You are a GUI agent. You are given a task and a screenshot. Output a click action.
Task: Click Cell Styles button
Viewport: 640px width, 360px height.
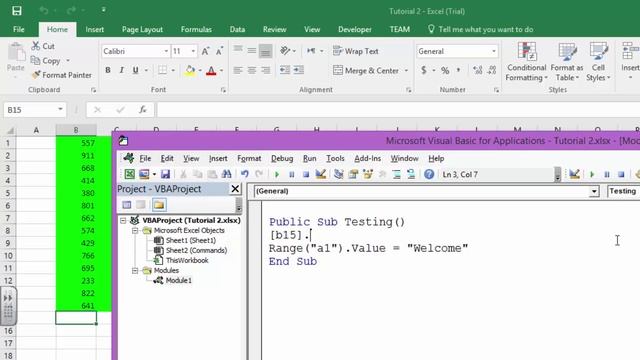point(598,62)
